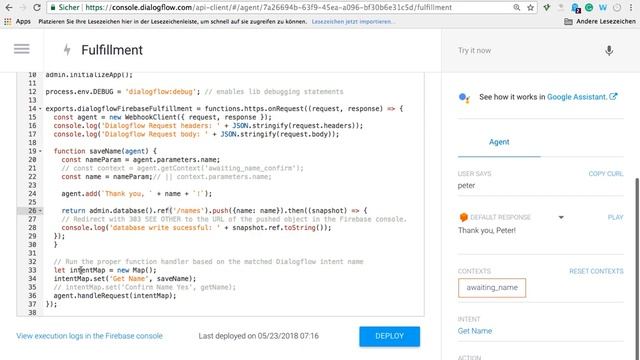
Task: Click the green V extension icon
Action: pos(547,7)
